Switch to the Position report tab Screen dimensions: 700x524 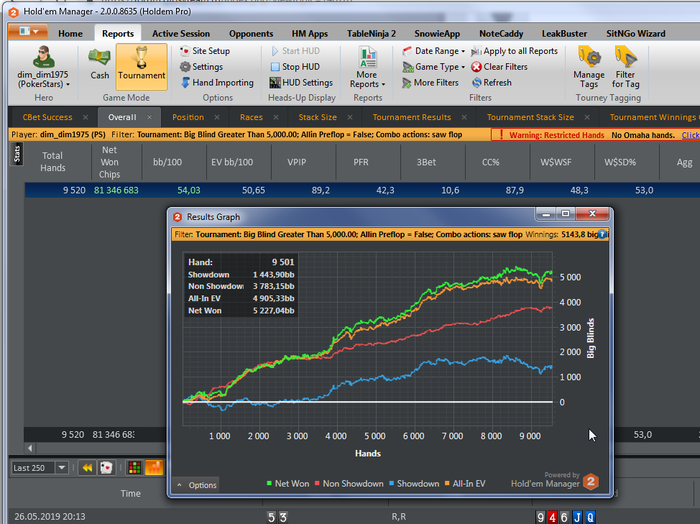click(188, 117)
